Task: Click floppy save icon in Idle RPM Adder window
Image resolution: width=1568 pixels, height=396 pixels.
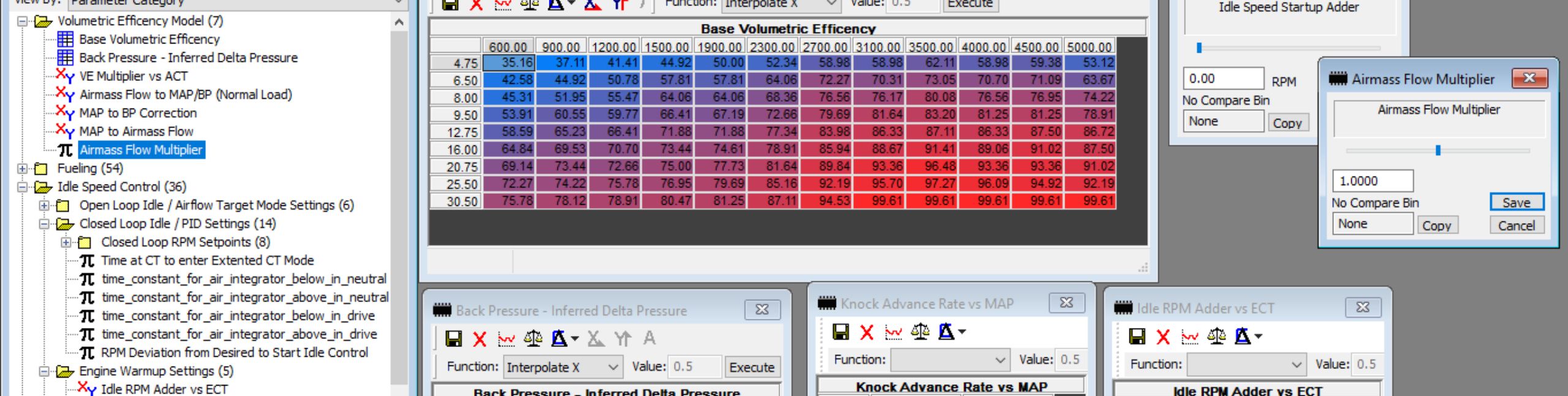Action: pos(1137,337)
